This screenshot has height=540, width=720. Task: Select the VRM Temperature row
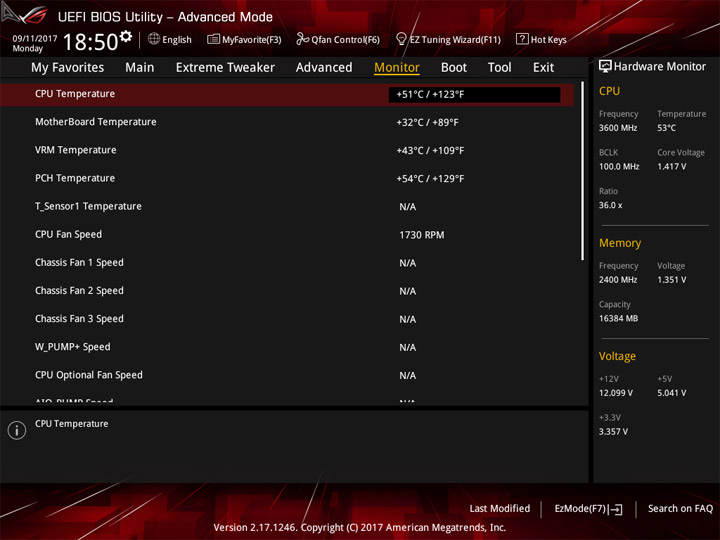pos(287,150)
